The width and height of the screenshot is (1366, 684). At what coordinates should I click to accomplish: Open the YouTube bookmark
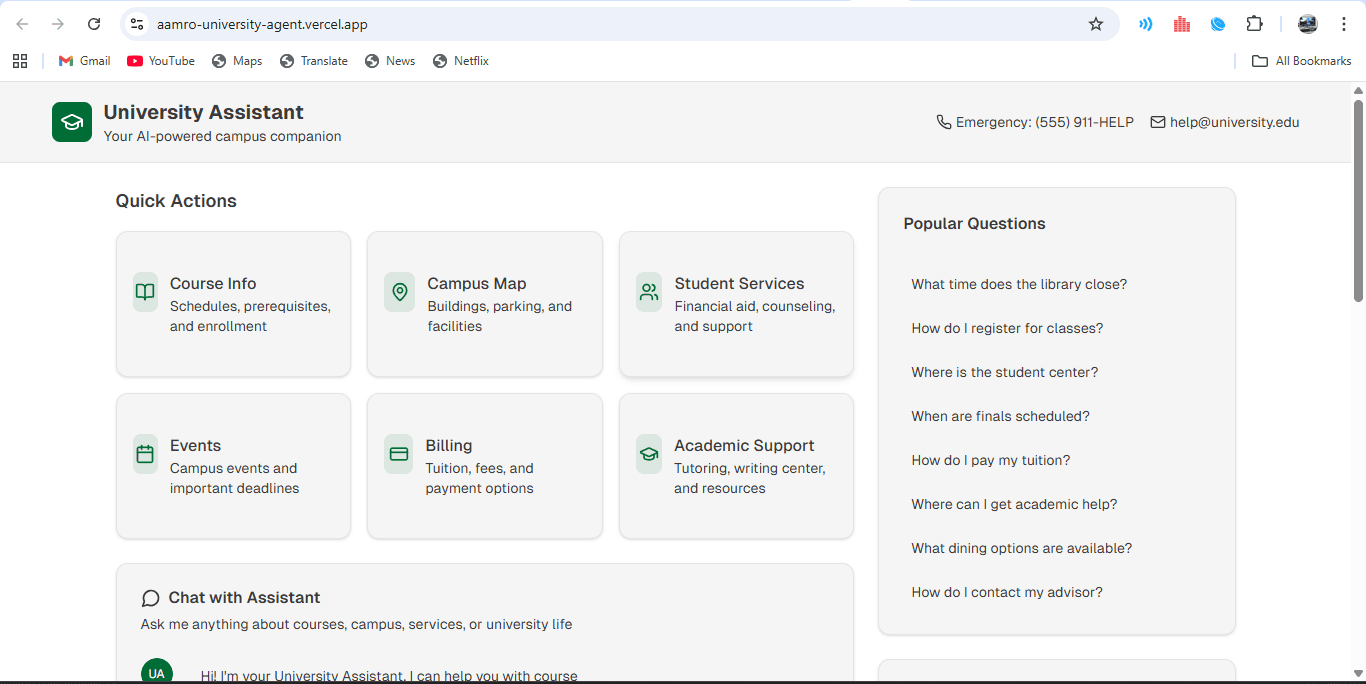161,61
